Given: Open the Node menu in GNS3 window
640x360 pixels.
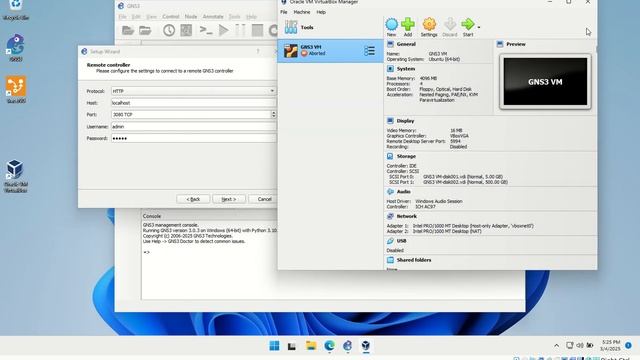Looking at the screenshot, I should (191, 17).
